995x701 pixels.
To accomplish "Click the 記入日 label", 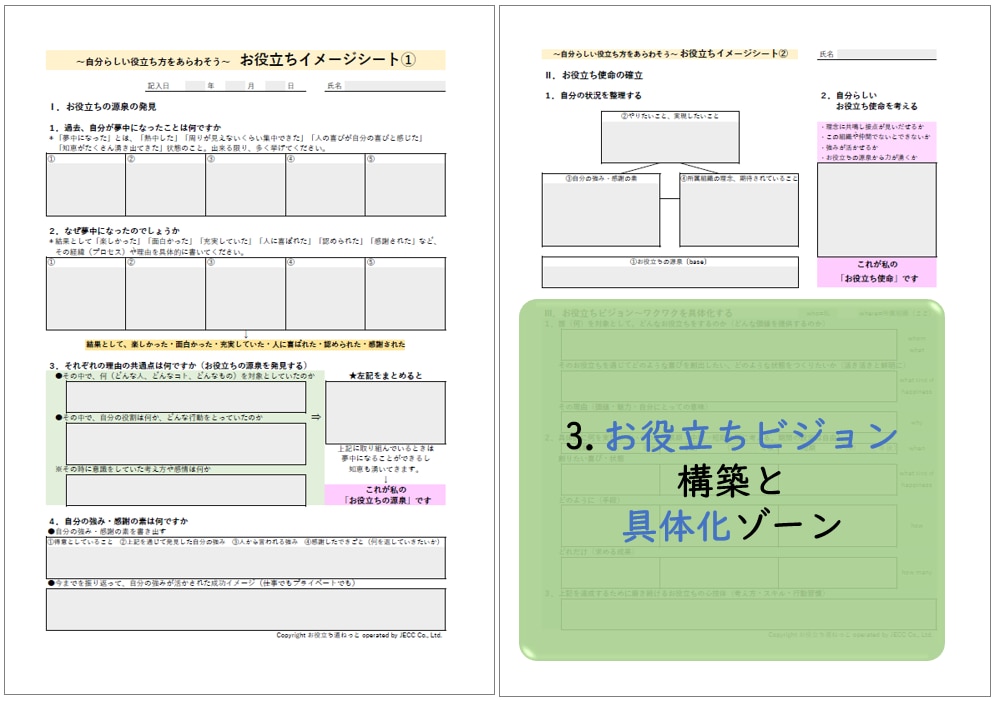I will click(x=159, y=86).
